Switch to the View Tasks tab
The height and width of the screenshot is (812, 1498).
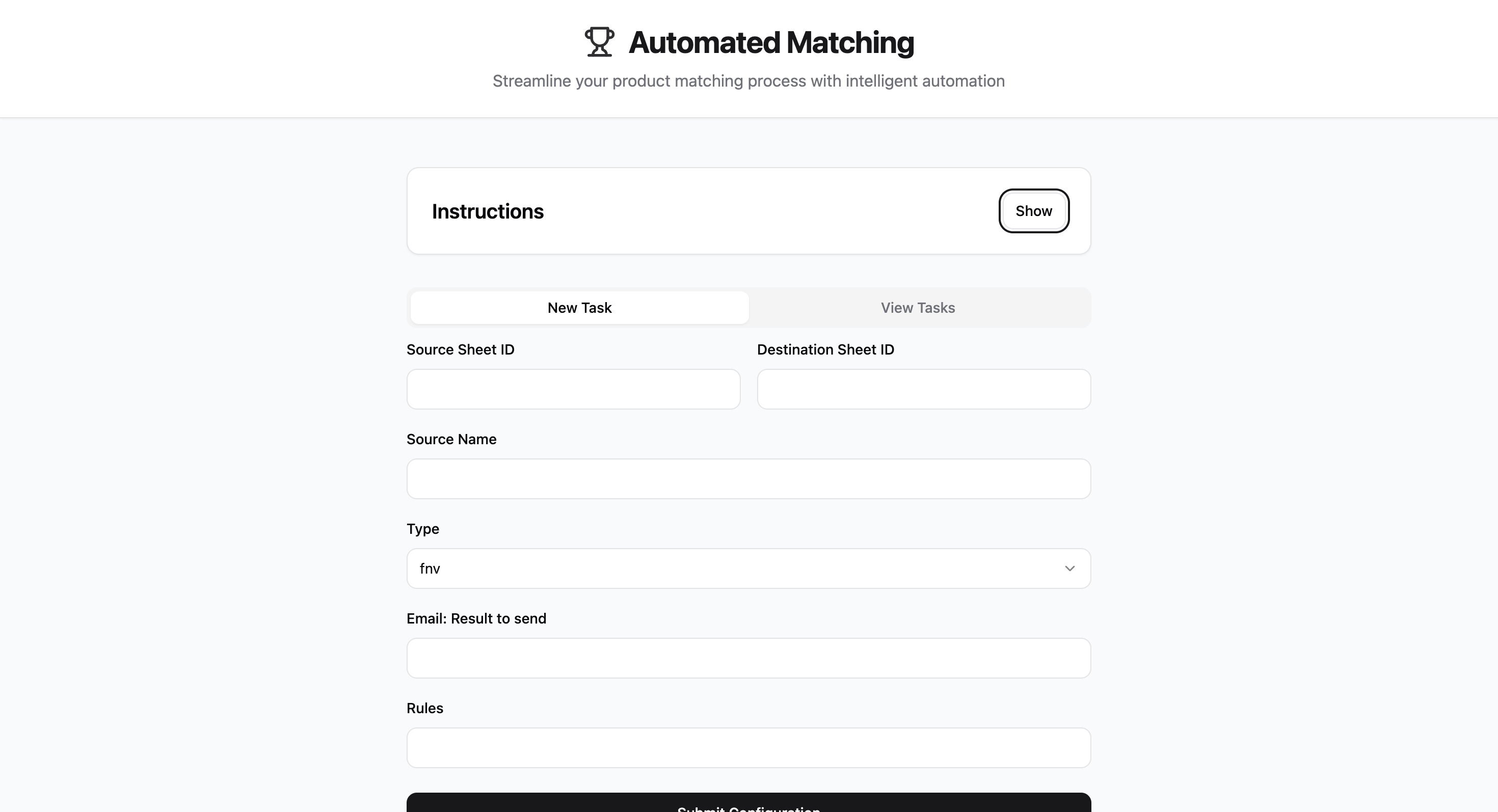click(x=918, y=308)
